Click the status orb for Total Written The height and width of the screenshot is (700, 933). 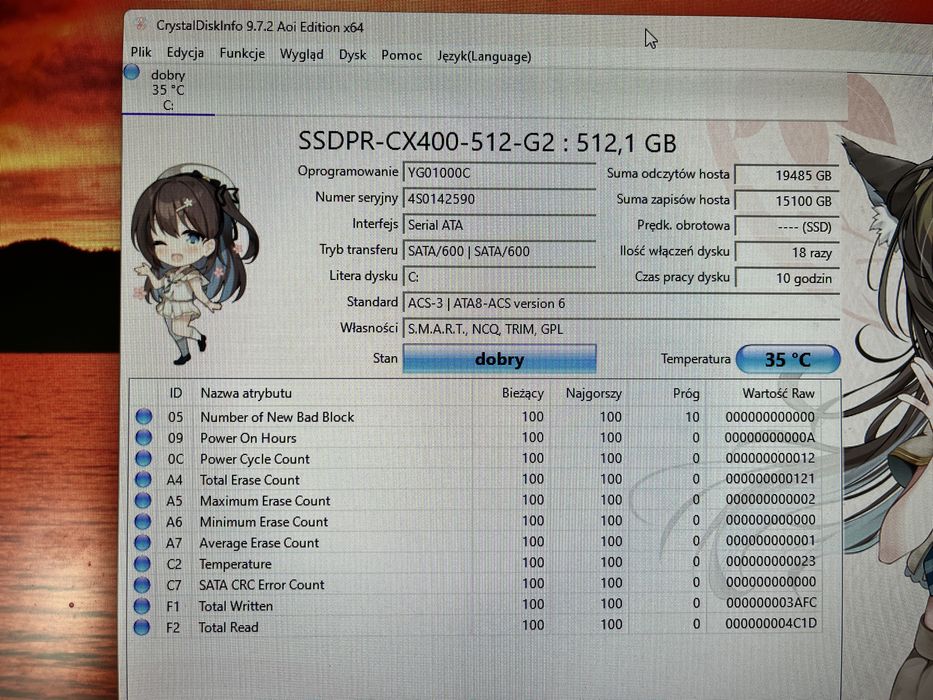(142, 606)
